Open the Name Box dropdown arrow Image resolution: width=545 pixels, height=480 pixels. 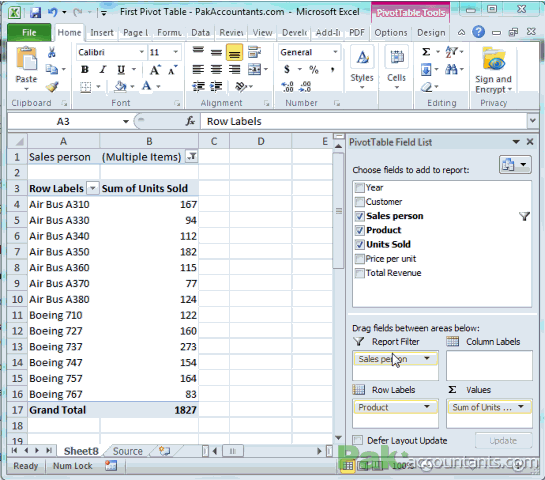tap(125, 121)
